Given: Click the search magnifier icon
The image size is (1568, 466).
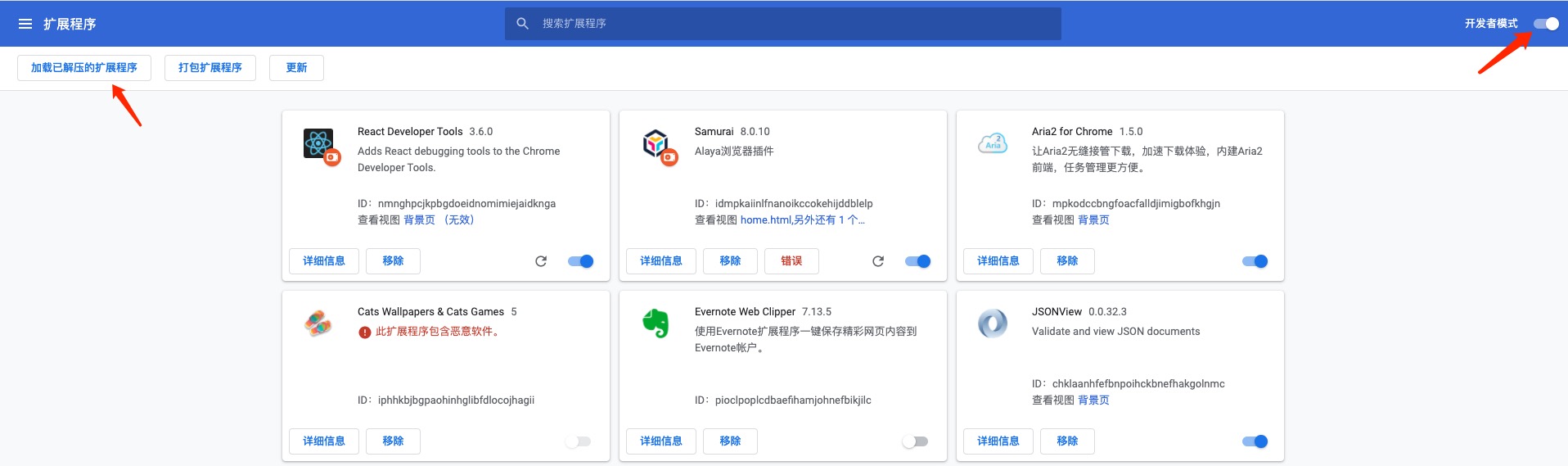Looking at the screenshot, I should coord(522,24).
